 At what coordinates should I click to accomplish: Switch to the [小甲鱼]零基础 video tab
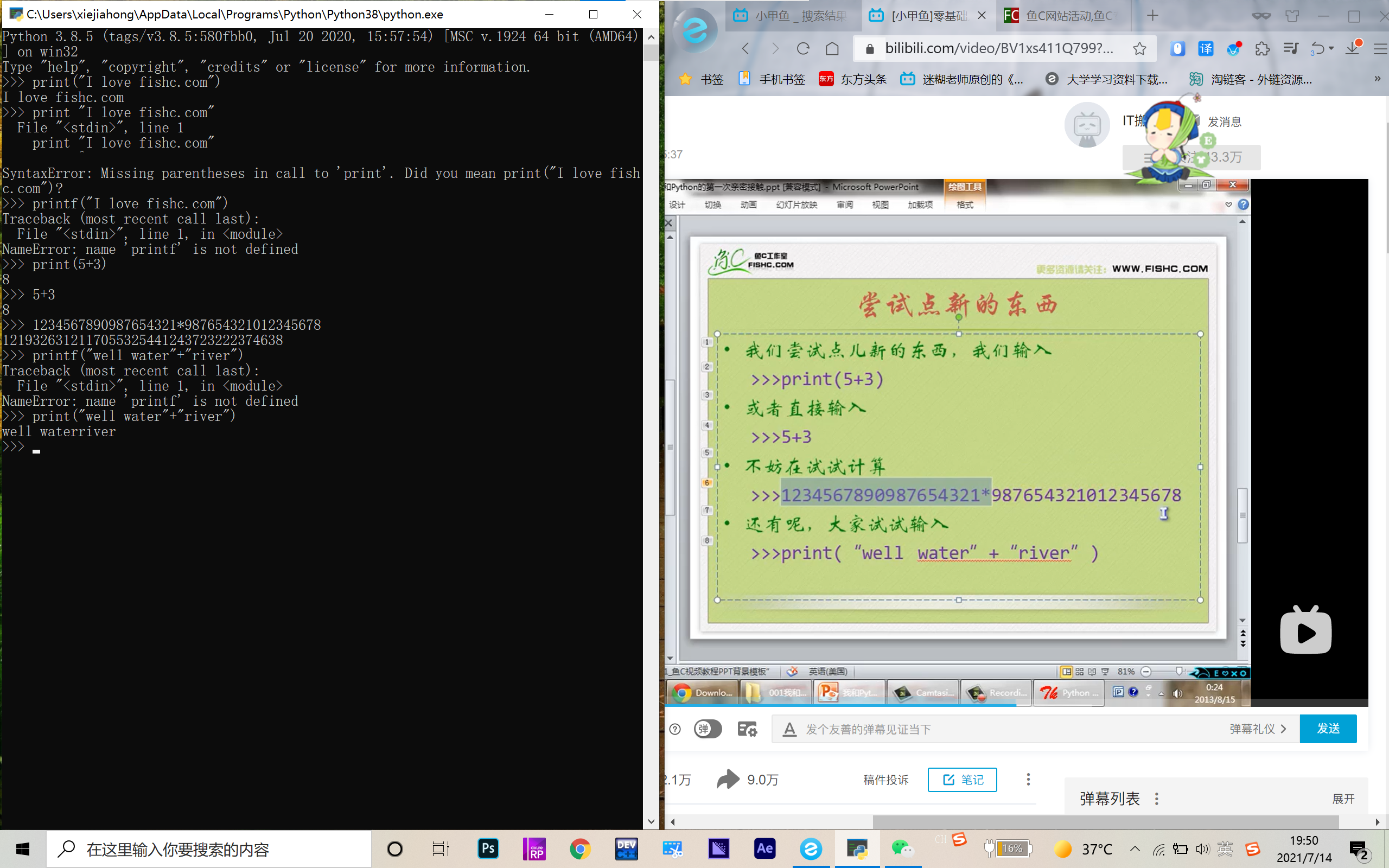click(x=930, y=16)
